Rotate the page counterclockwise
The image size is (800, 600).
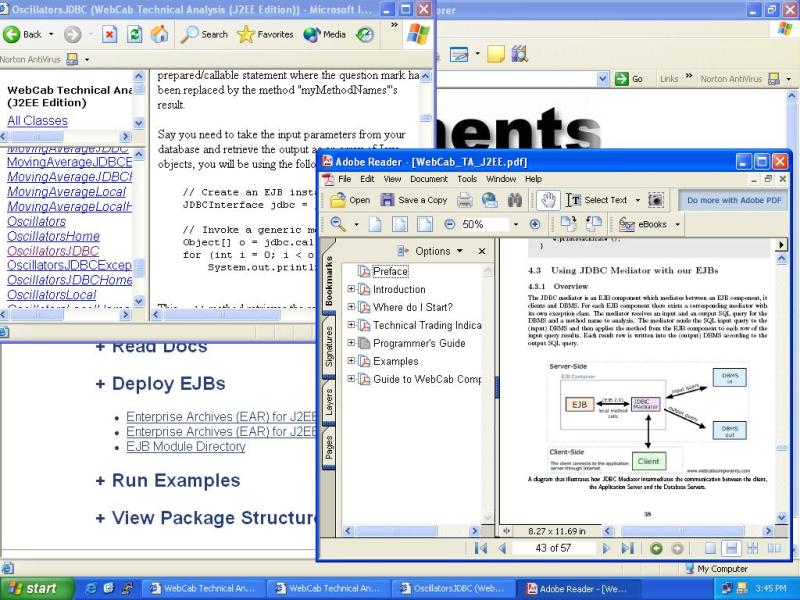(x=593, y=224)
